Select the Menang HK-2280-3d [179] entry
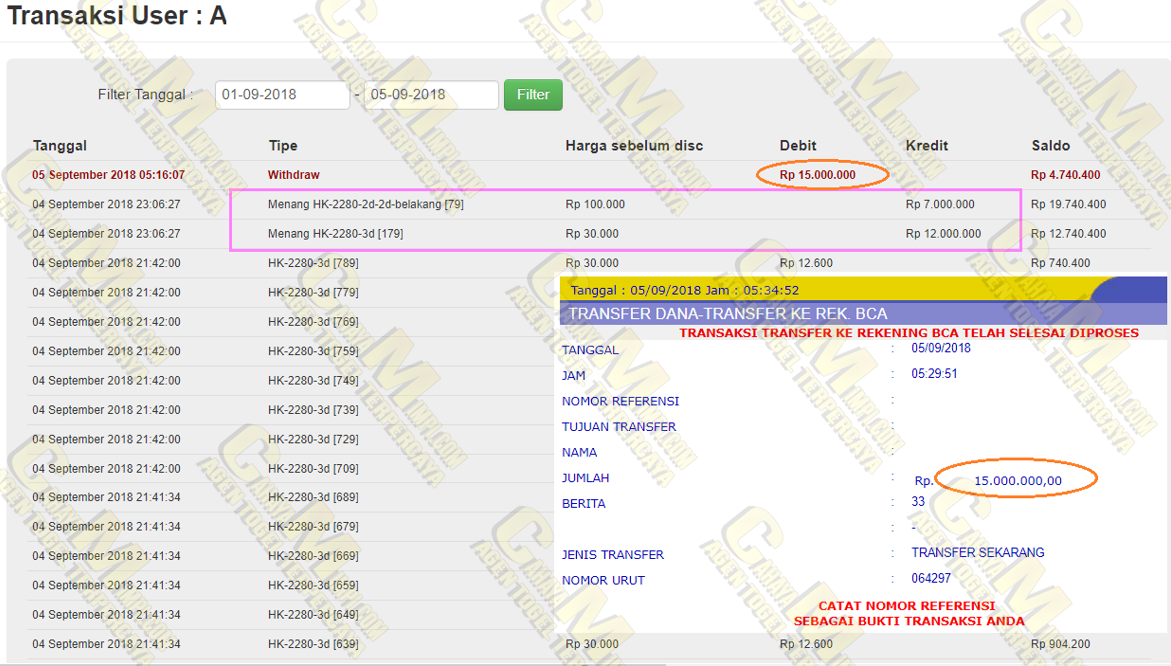Screen dimensions: 1171x666 pyautogui.click(x=335, y=234)
